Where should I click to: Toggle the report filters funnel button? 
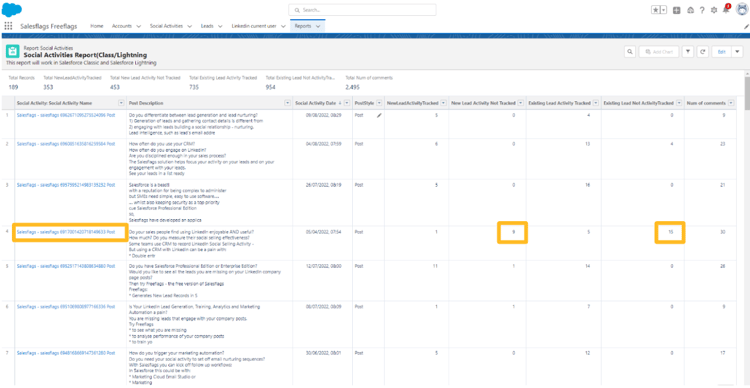click(688, 52)
